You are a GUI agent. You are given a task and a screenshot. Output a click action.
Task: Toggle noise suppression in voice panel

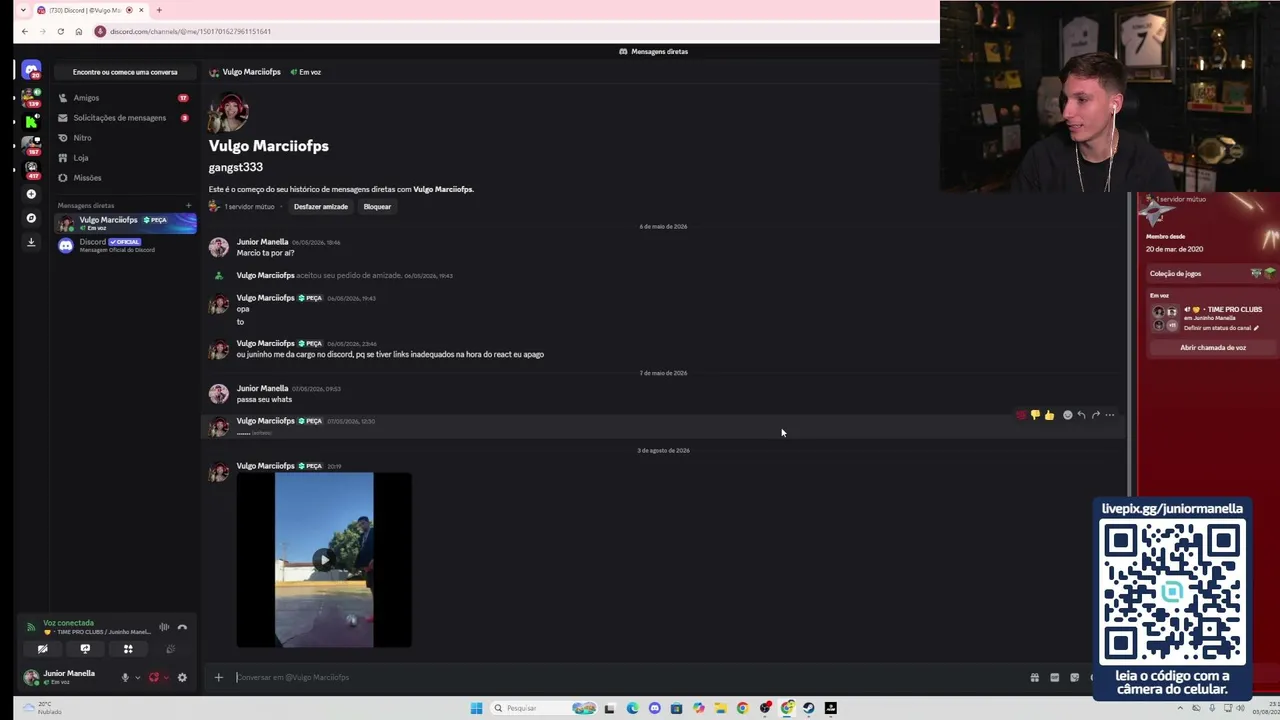pos(164,627)
